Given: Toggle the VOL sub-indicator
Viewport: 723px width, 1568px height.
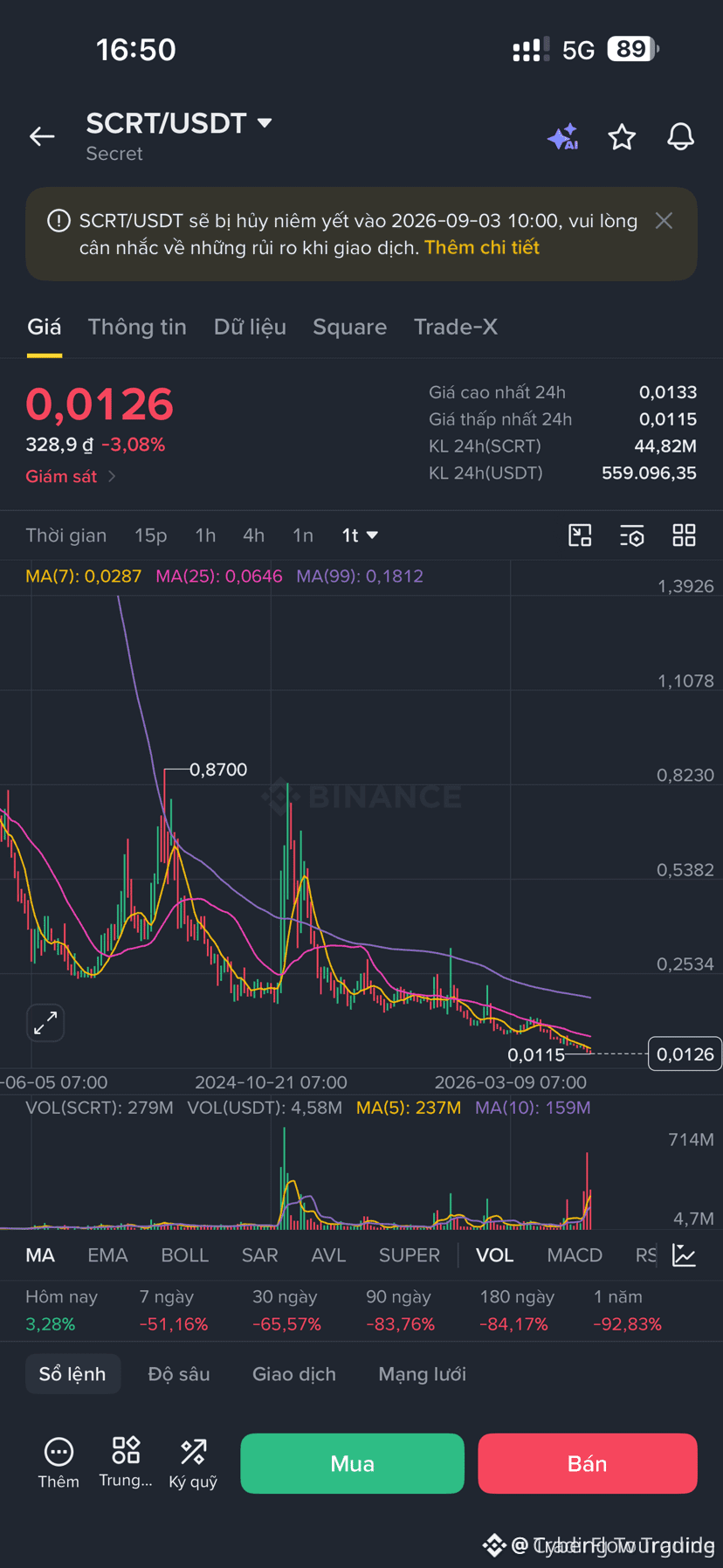Looking at the screenshot, I should pyautogui.click(x=494, y=1255).
